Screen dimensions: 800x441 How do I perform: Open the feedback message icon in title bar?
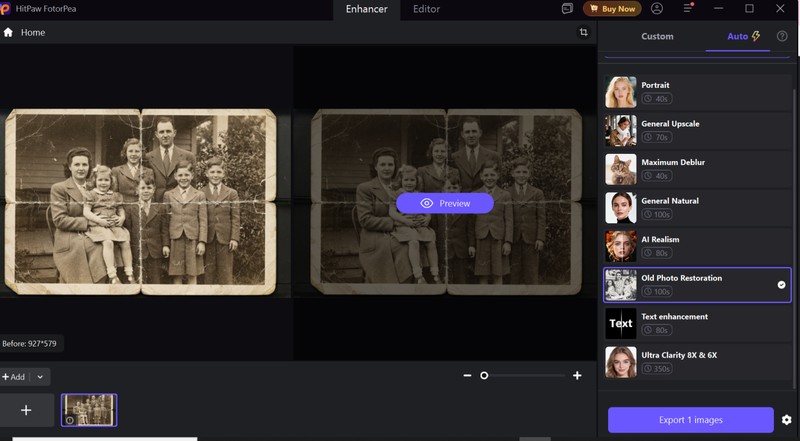coord(567,9)
